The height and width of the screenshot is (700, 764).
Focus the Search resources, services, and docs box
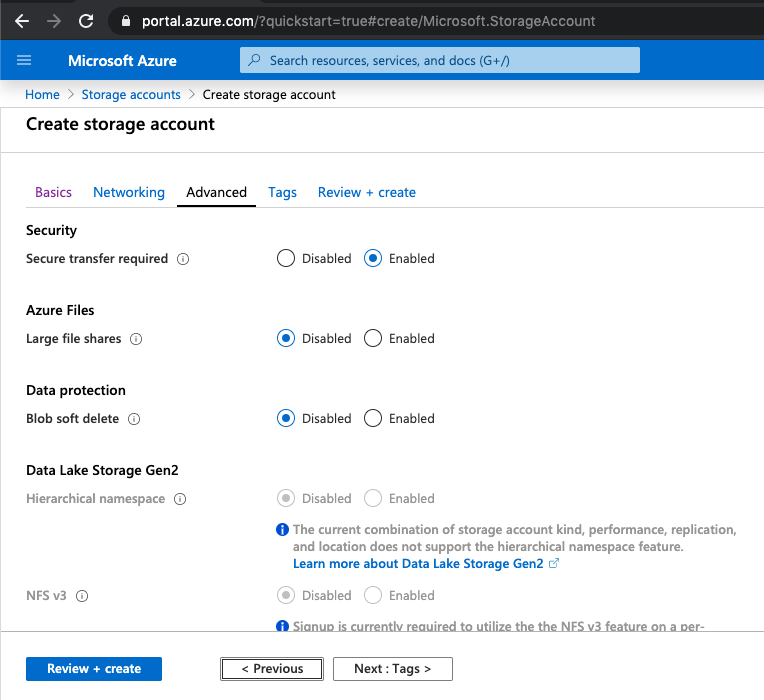[439, 60]
